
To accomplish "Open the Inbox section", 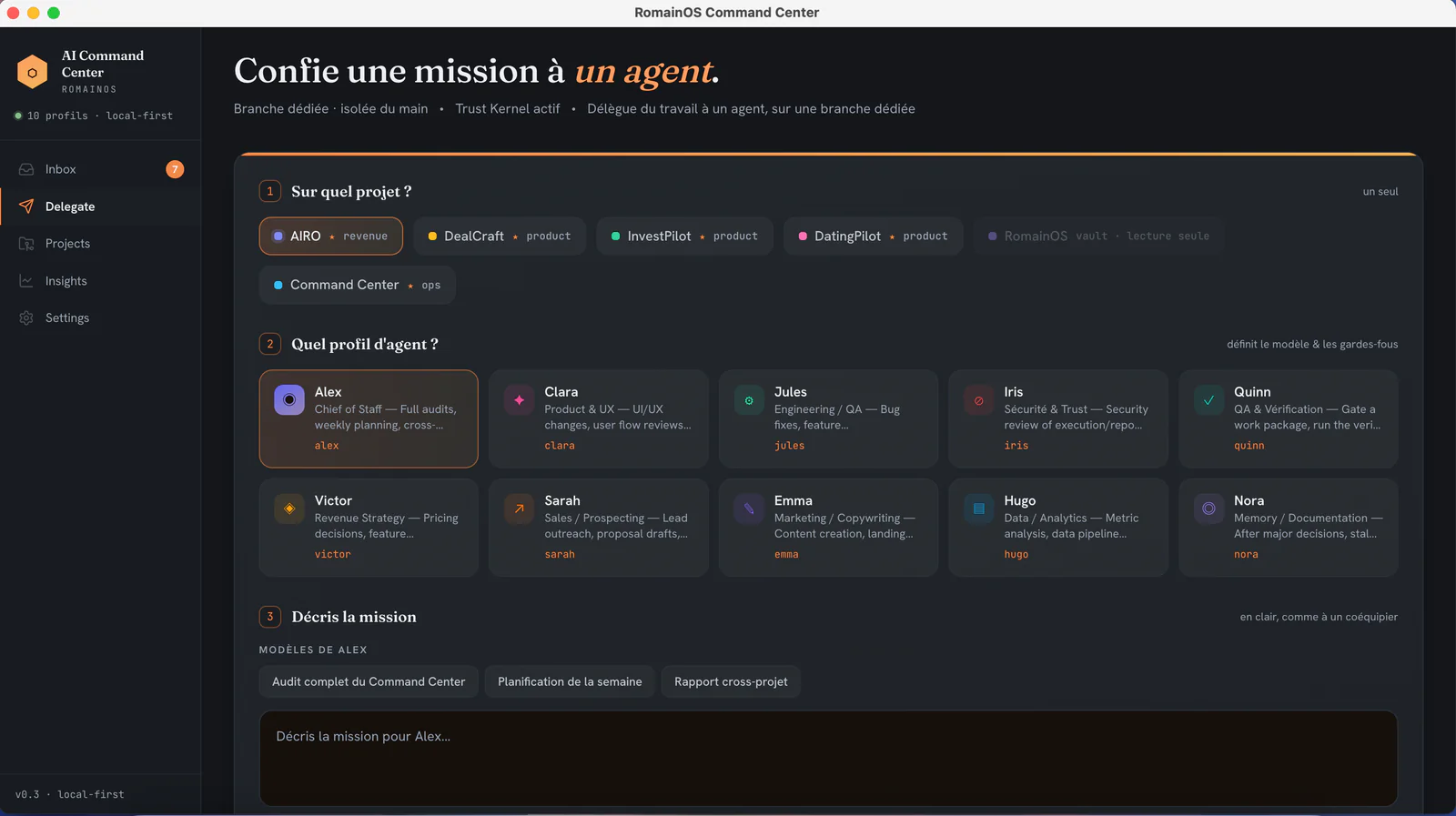I will tap(100, 169).
